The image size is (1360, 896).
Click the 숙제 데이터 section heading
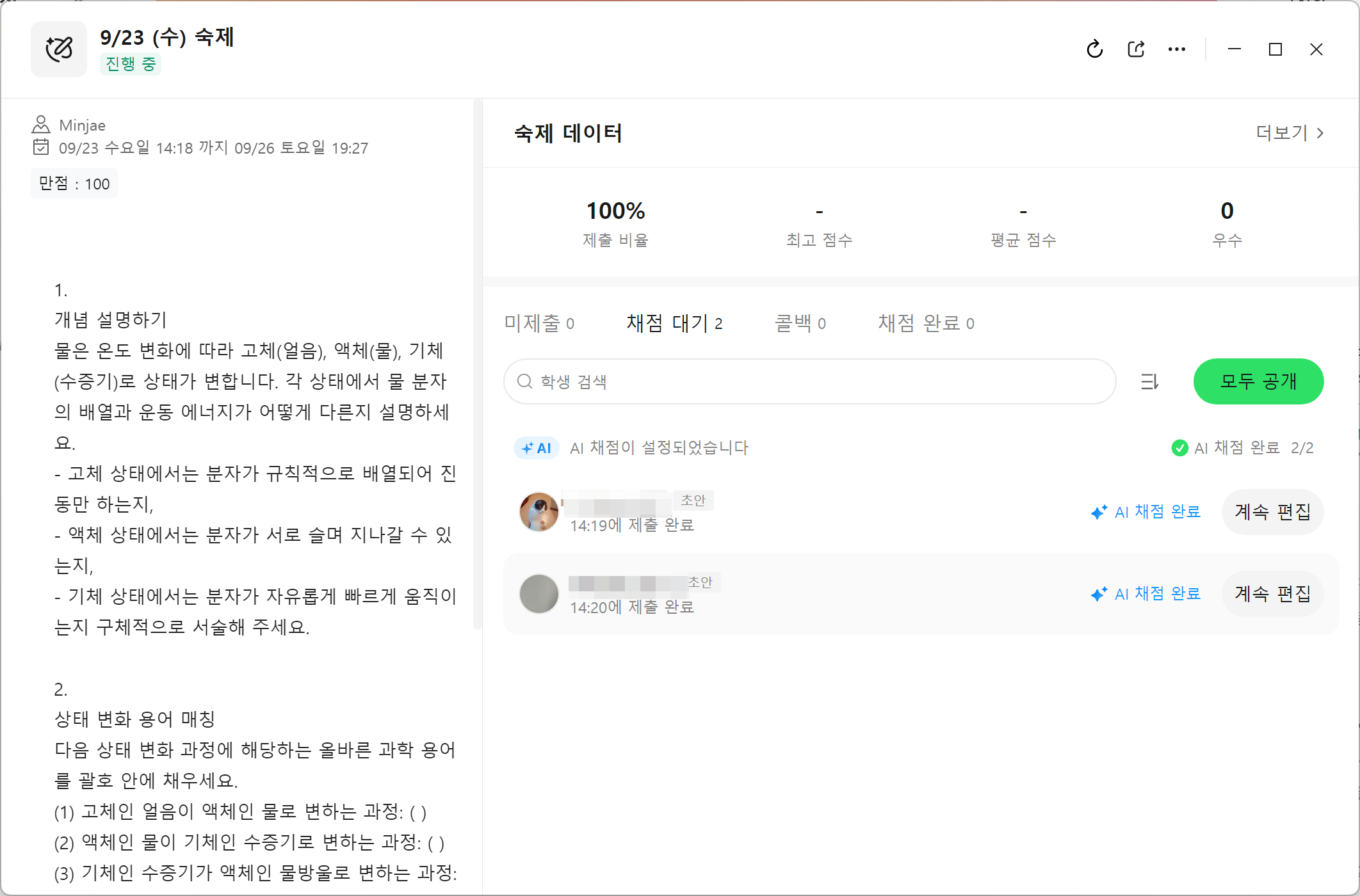click(x=568, y=133)
